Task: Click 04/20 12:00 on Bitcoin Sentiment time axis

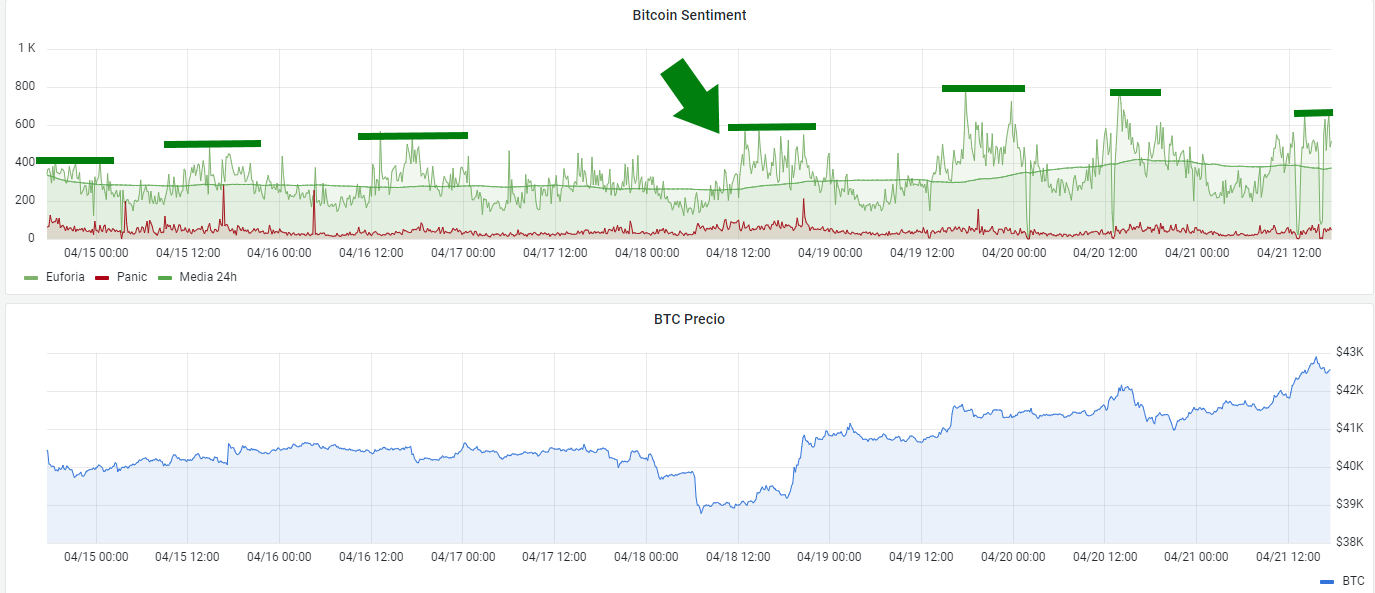Action: tap(1105, 253)
